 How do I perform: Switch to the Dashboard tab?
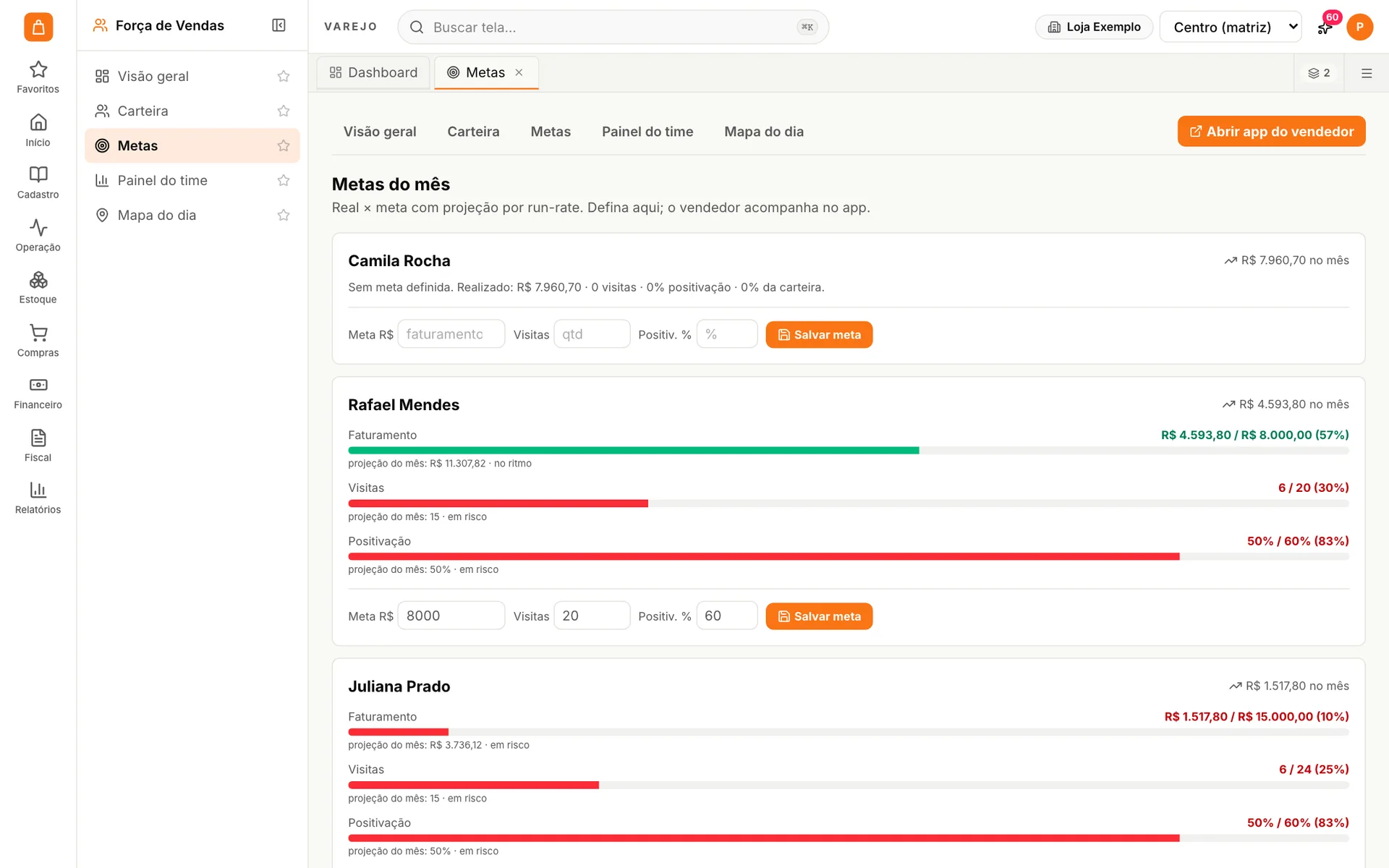[373, 72]
